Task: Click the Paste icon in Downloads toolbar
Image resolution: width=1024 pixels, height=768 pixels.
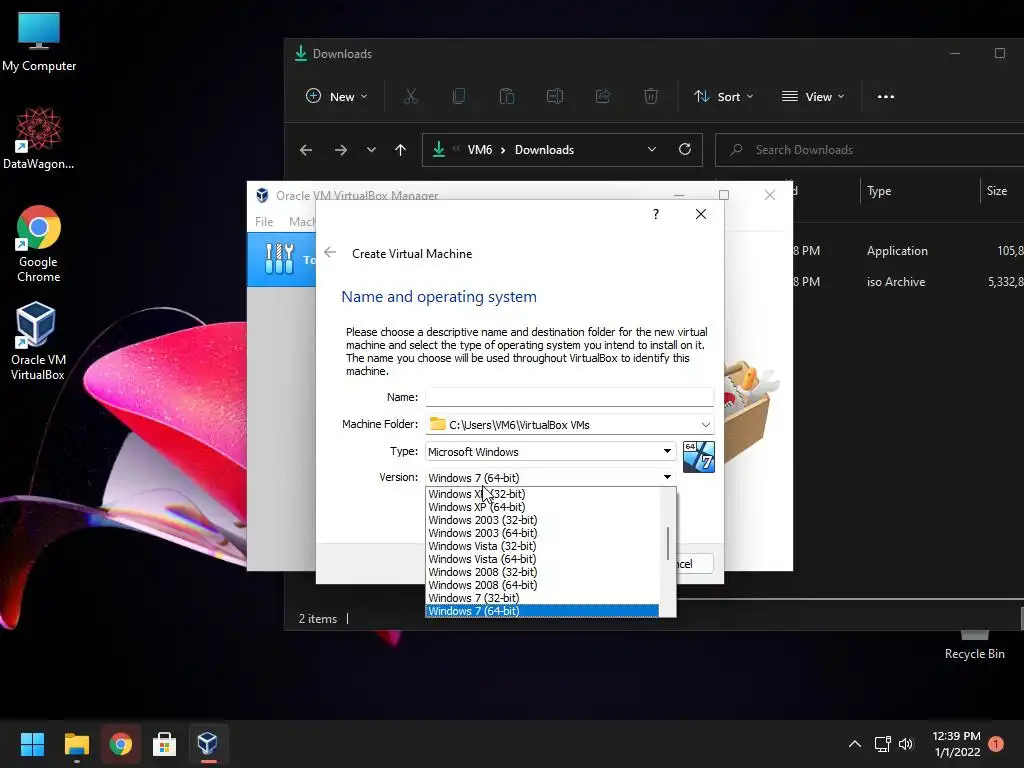Action: (507, 97)
